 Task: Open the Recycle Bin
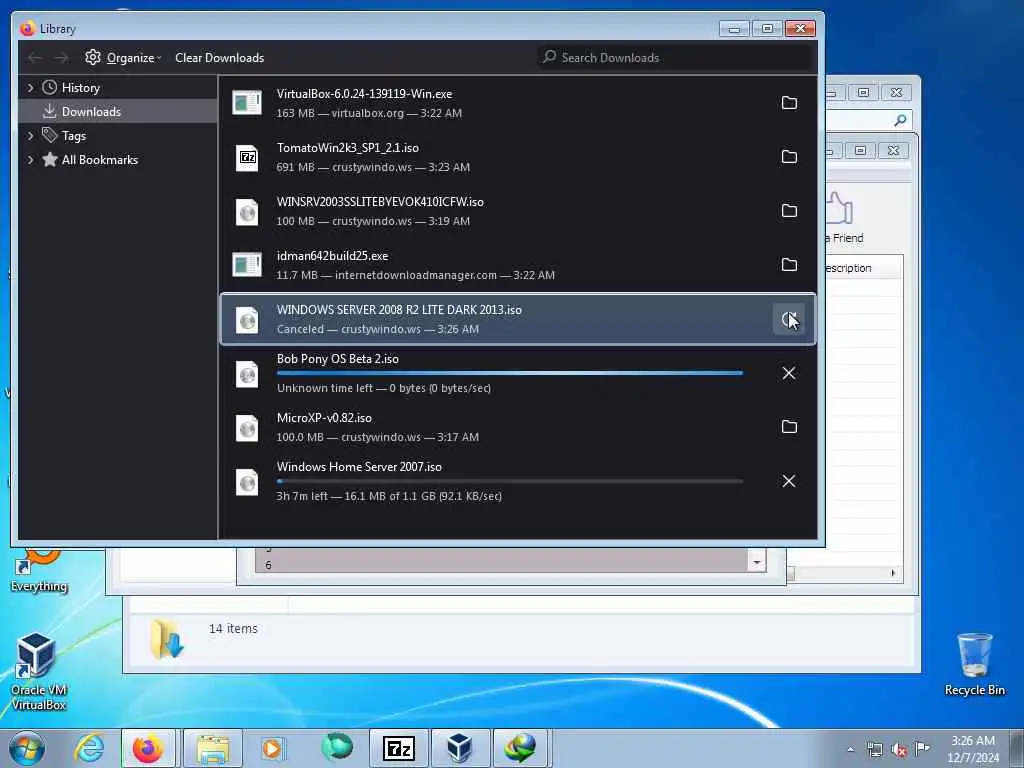point(974,665)
